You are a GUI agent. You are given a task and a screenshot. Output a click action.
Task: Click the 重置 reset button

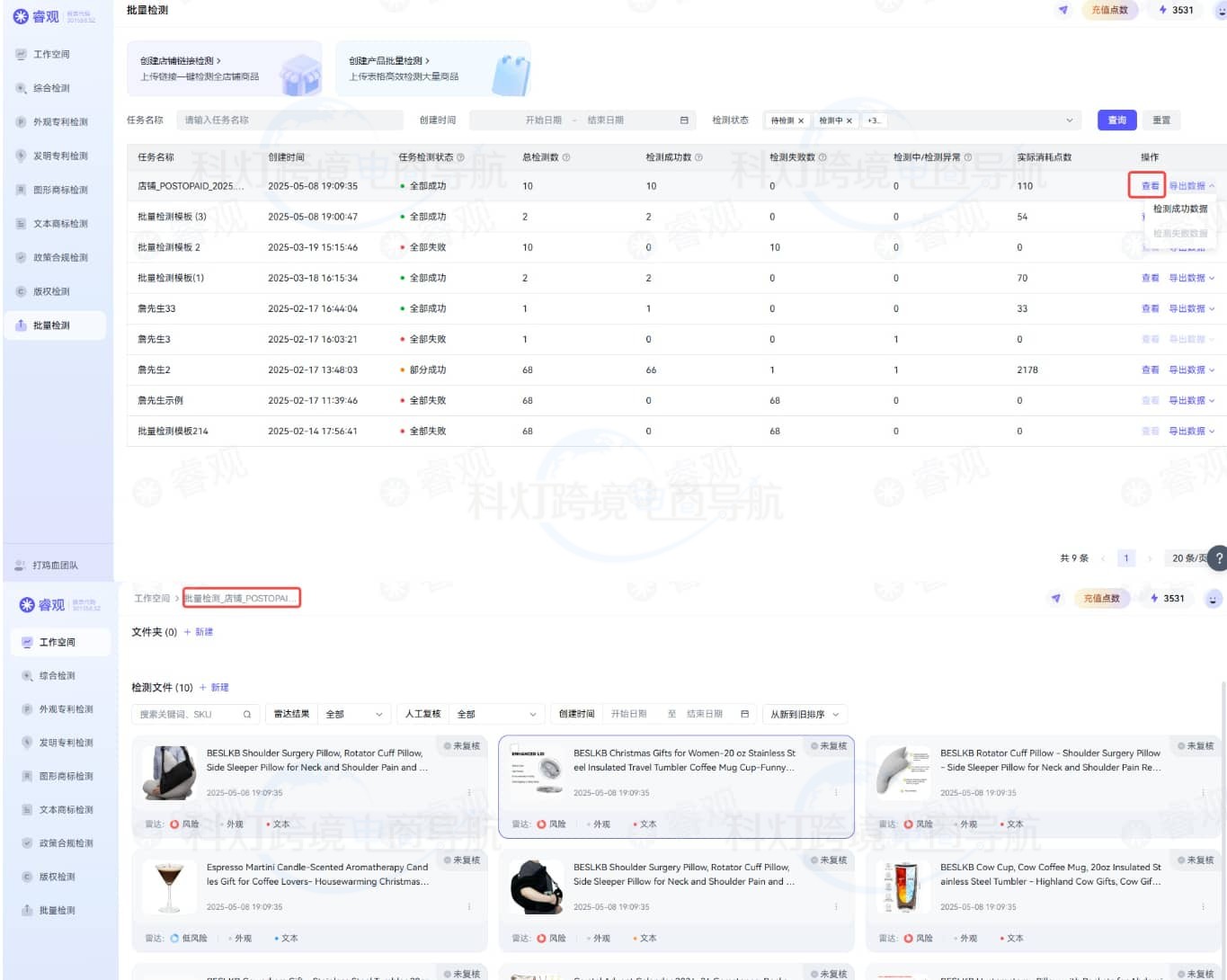pos(1161,120)
